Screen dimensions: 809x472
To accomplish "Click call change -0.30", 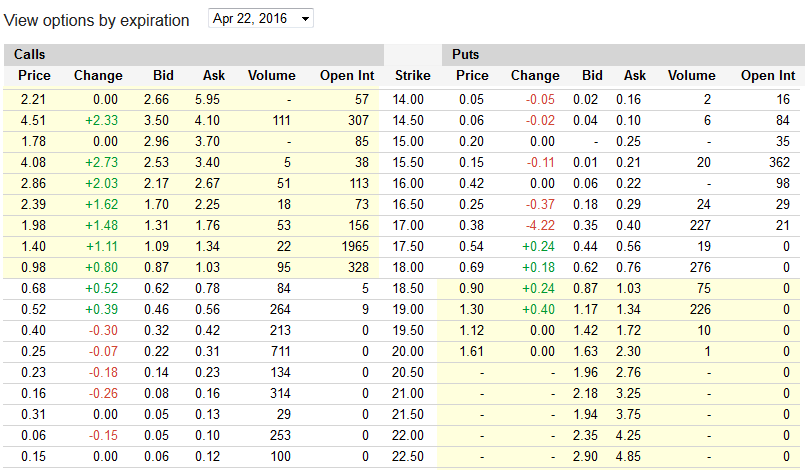I will [103, 331].
